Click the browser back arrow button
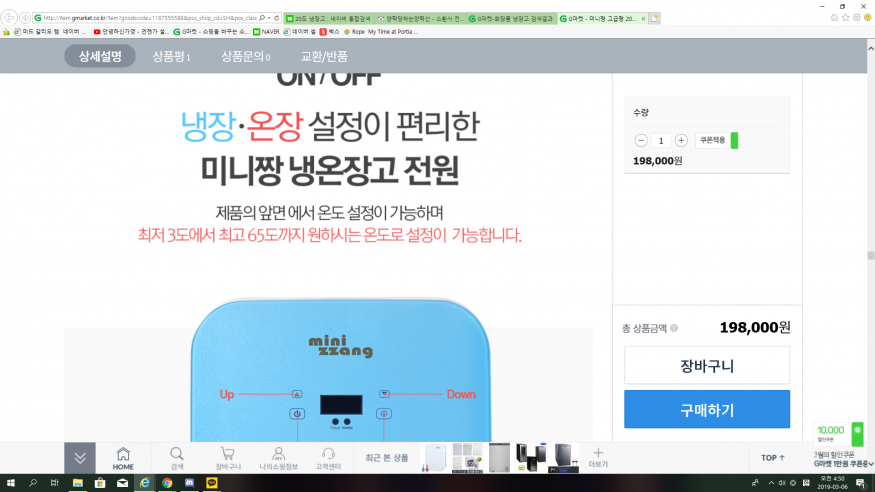Screen dimensions: 875x492 pos(9,18)
